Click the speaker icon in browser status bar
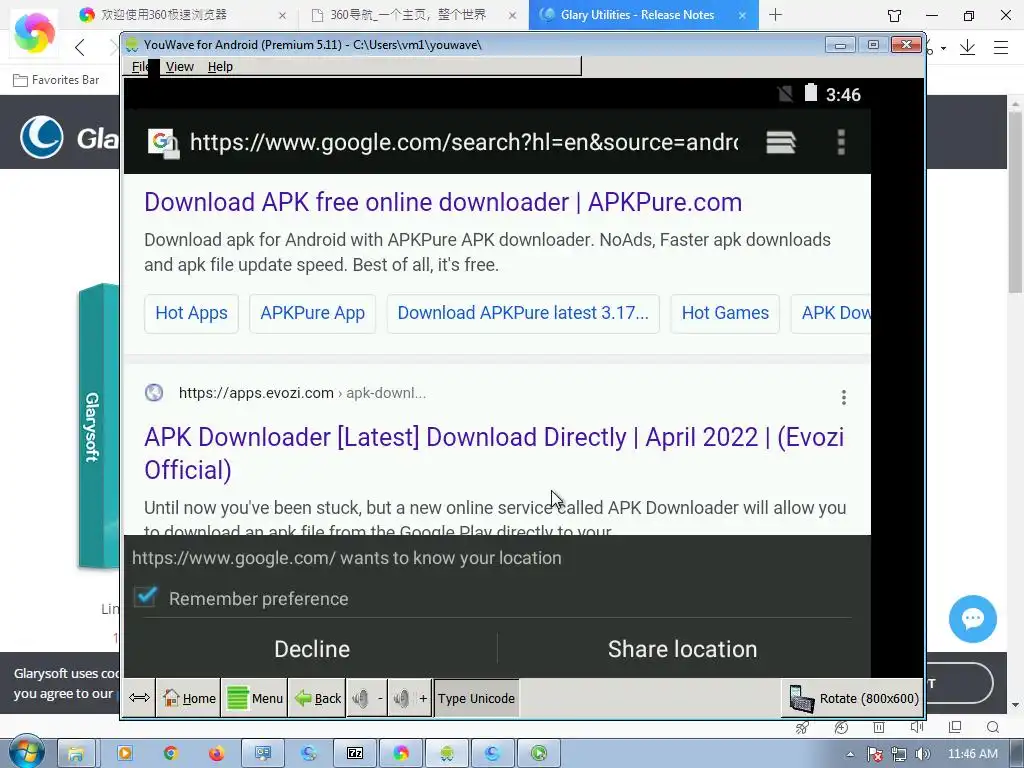This screenshot has height=768, width=1024. click(917, 727)
